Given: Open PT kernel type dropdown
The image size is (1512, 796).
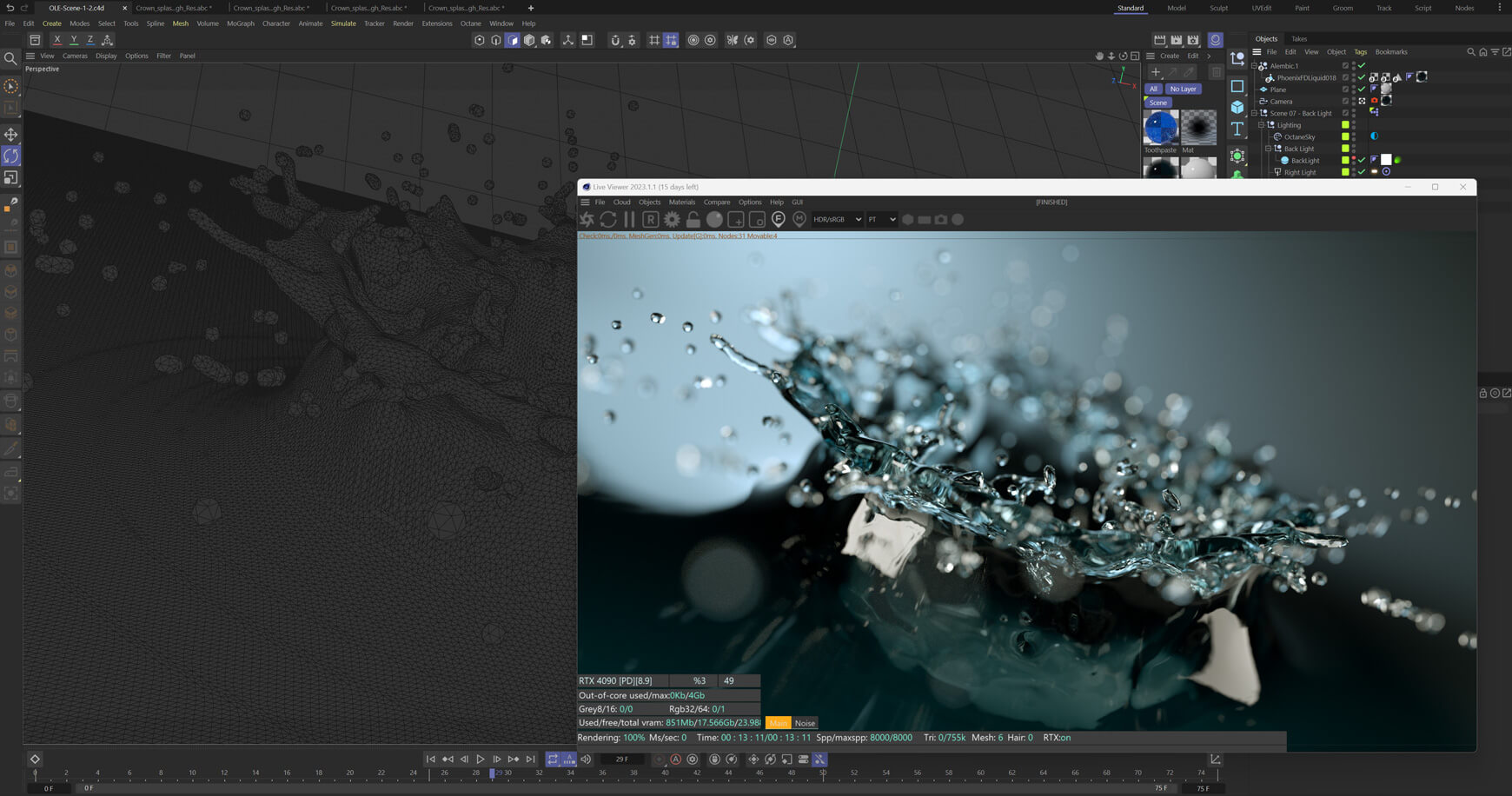Looking at the screenshot, I should [881, 220].
